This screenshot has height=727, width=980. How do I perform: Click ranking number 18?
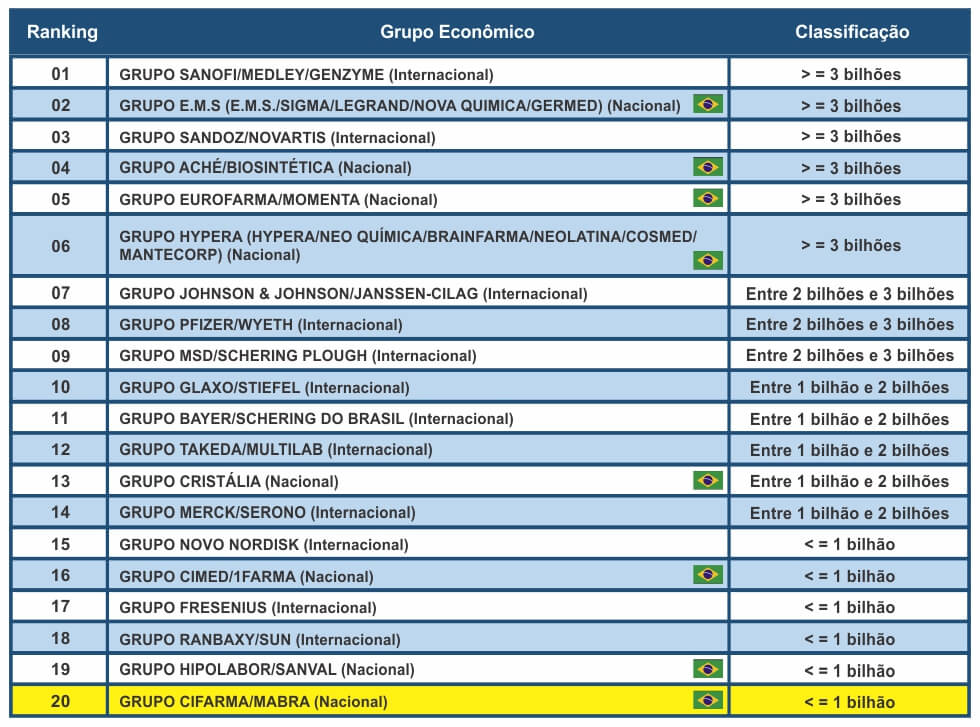61,638
